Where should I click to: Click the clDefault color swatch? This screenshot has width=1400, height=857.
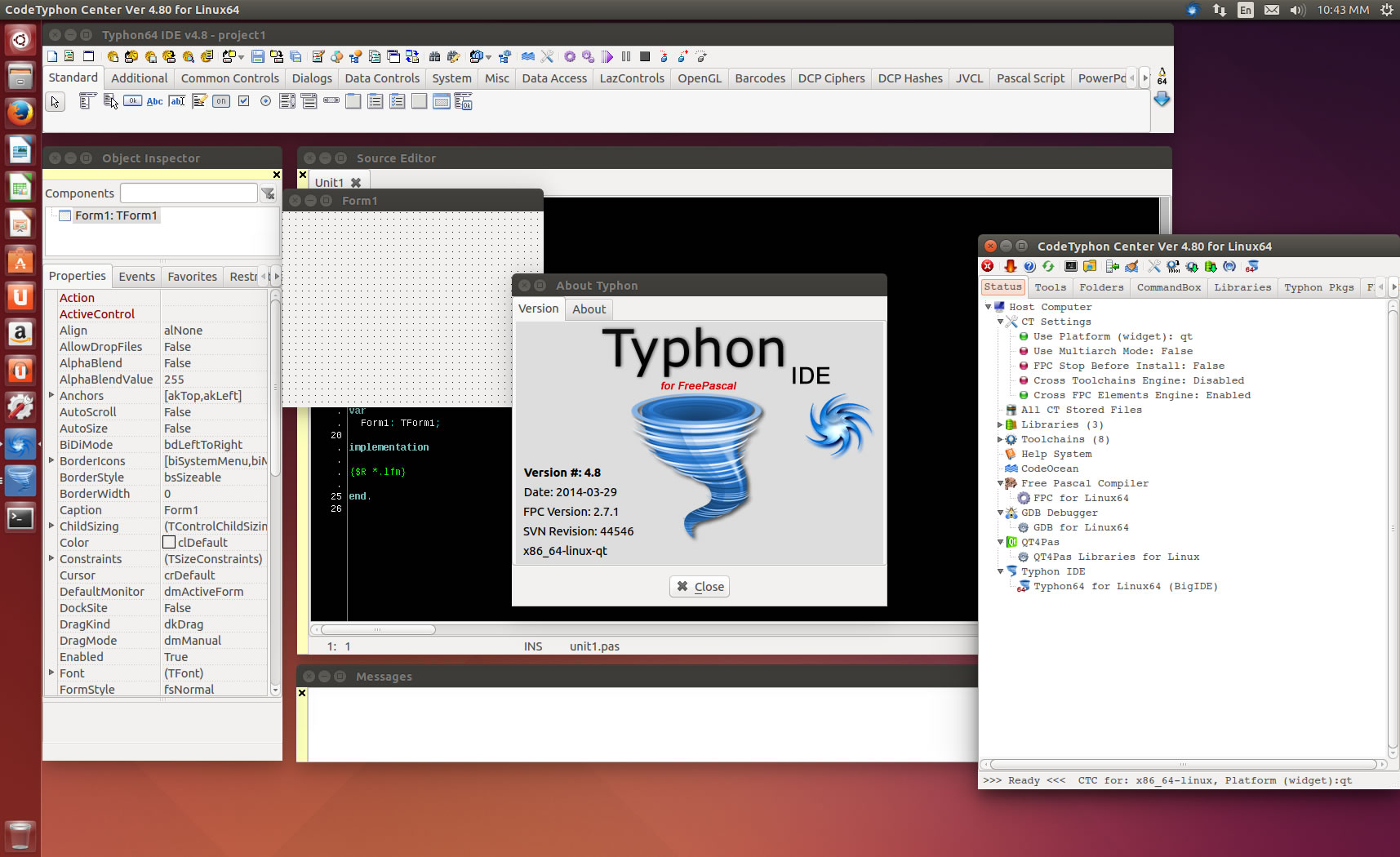tap(169, 542)
